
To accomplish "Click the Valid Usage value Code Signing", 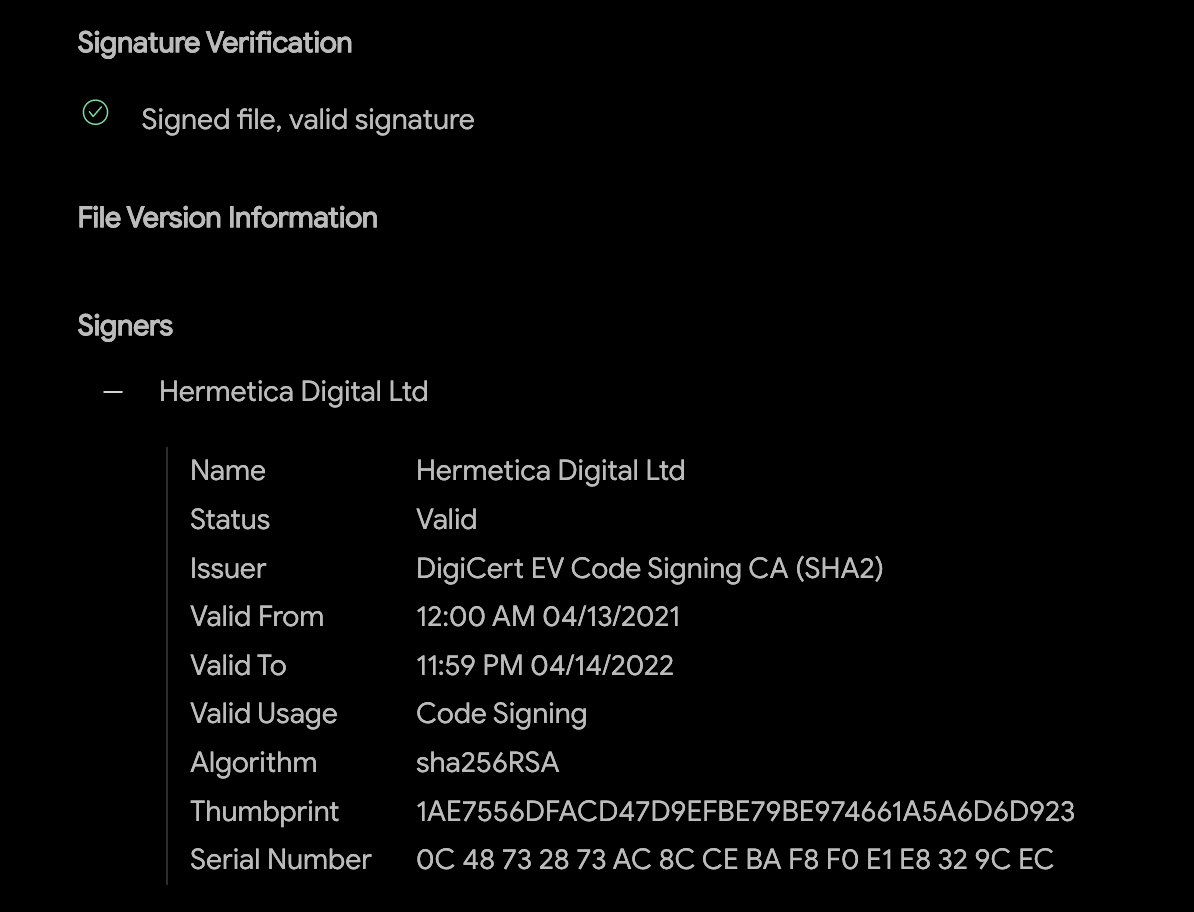I will coord(501,714).
